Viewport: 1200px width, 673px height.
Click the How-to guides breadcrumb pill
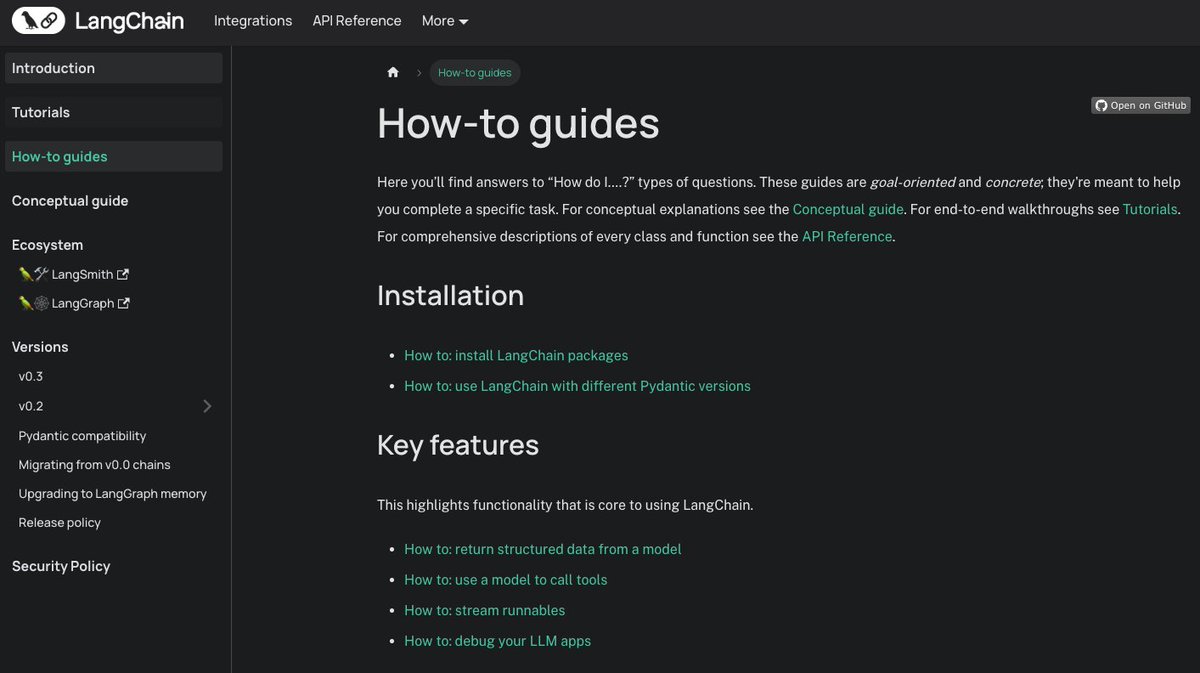[x=475, y=72]
